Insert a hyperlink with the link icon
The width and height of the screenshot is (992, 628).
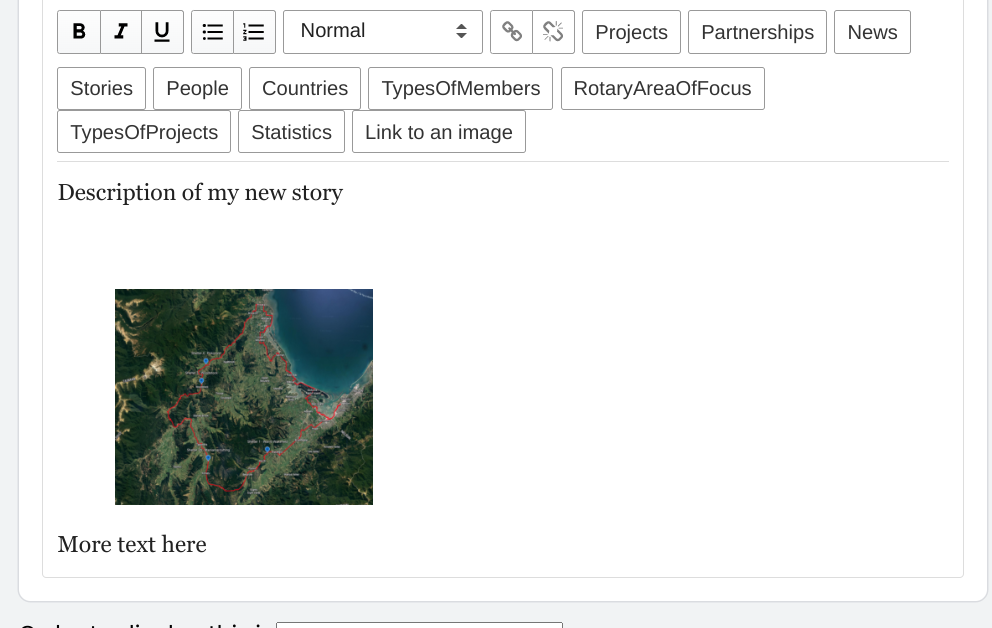pos(511,32)
